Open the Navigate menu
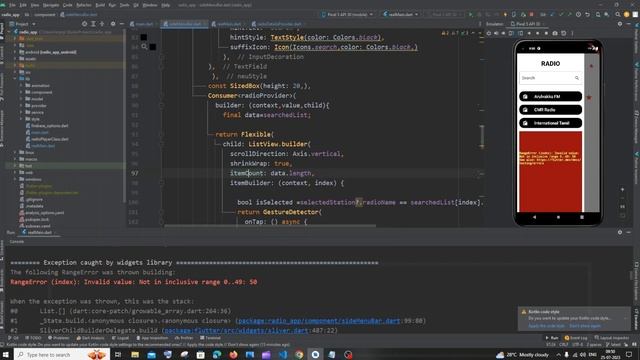 coord(51,5)
